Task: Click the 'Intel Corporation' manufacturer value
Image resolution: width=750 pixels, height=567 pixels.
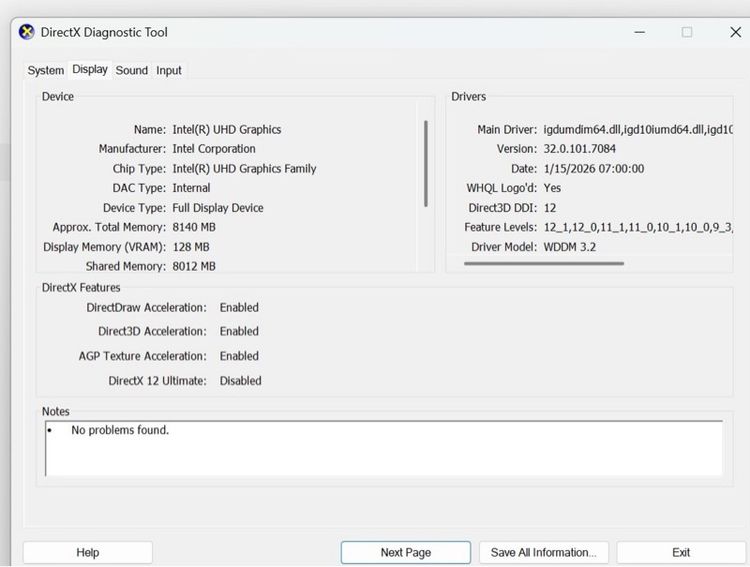Action: pyautogui.click(x=214, y=149)
